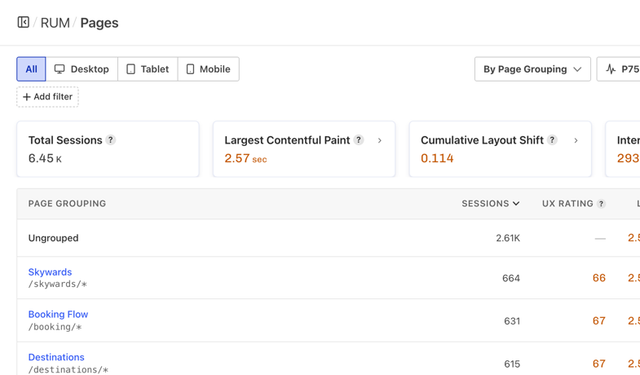This screenshot has height=375, width=640.
Task: Click the /destinations/* path text
Action: (x=68, y=370)
